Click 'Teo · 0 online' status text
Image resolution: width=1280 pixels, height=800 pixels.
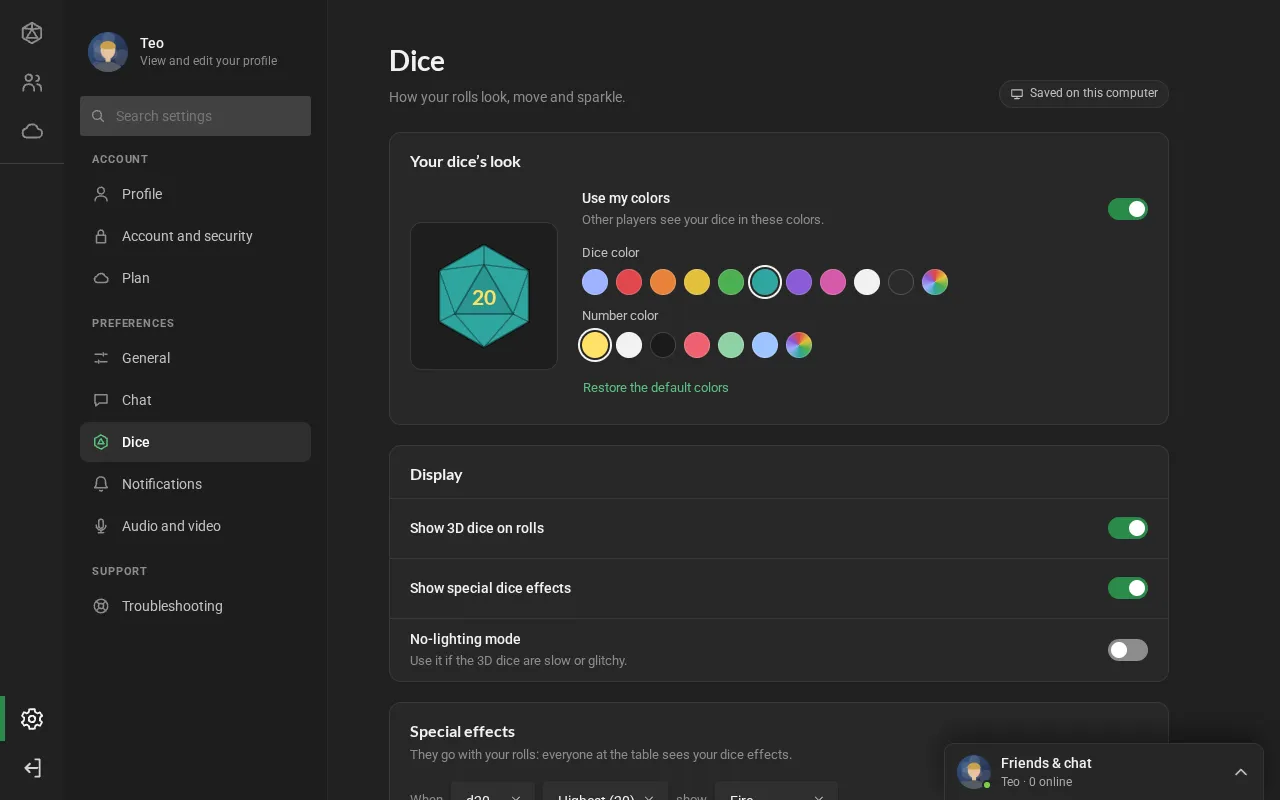(1036, 782)
